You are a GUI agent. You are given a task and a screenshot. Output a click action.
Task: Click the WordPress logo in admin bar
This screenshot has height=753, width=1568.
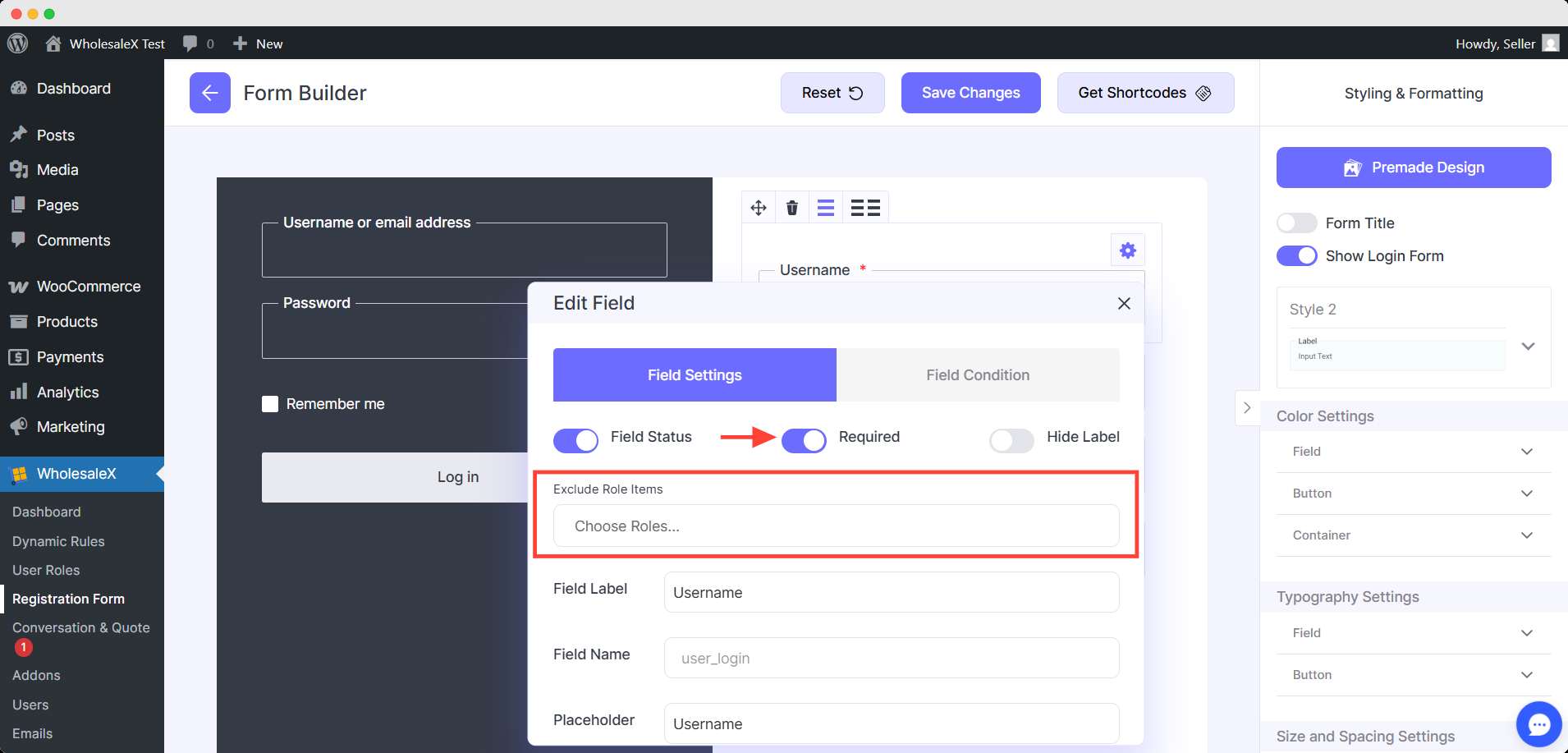pyautogui.click(x=17, y=44)
